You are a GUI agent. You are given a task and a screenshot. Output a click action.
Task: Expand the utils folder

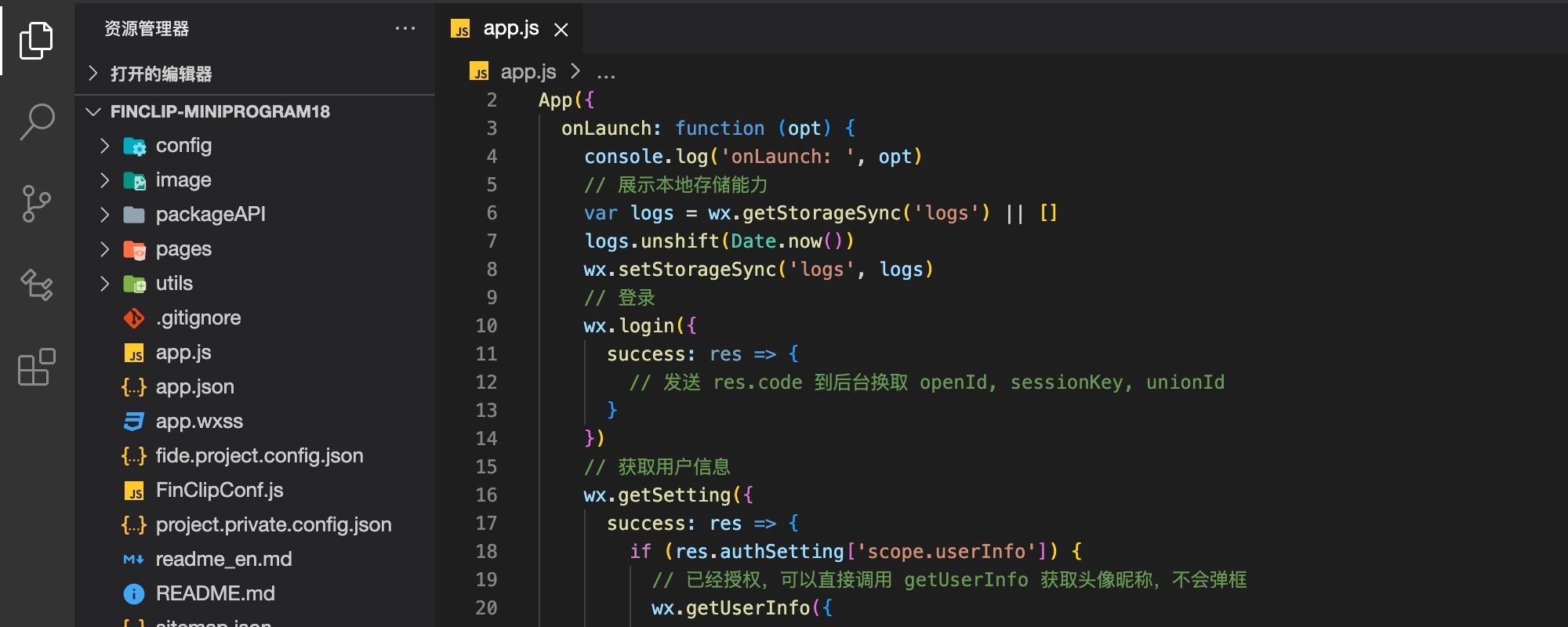pos(105,284)
